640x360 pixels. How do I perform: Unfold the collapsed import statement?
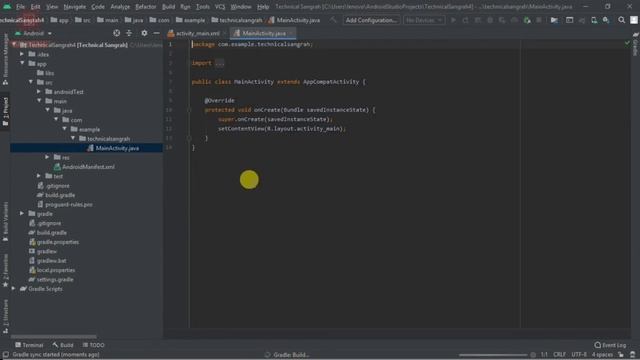pos(220,63)
